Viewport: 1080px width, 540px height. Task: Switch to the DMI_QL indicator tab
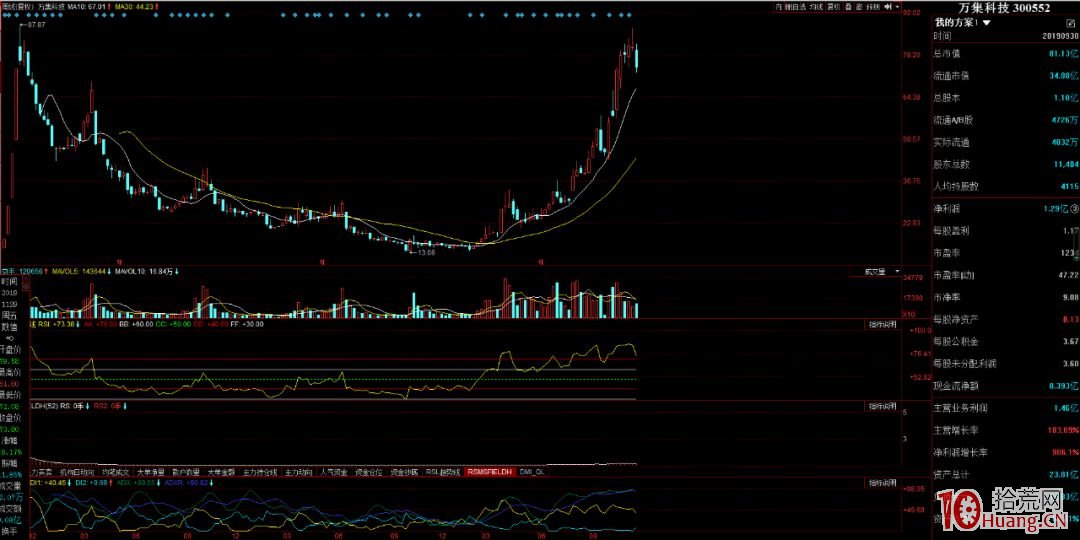tap(532, 472)
